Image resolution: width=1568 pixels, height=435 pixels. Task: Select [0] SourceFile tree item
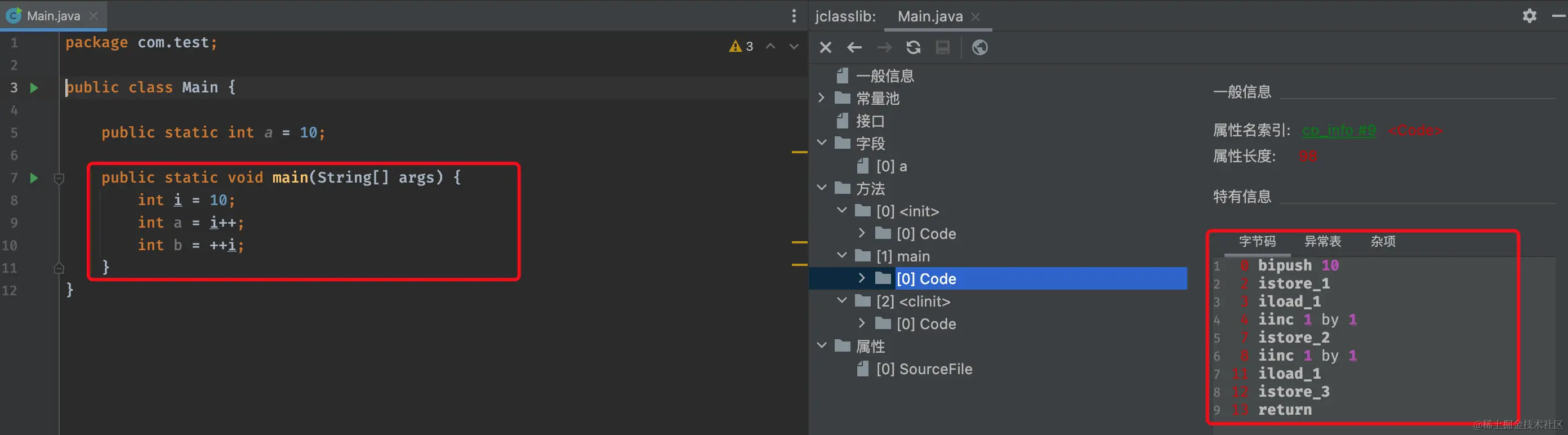tap(924, 369)
